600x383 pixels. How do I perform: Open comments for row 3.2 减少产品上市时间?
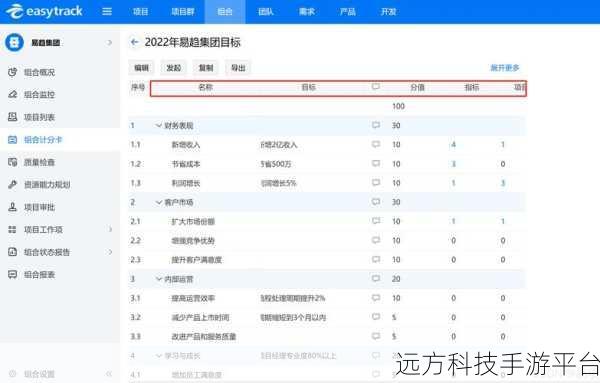[x=376, y=317]
